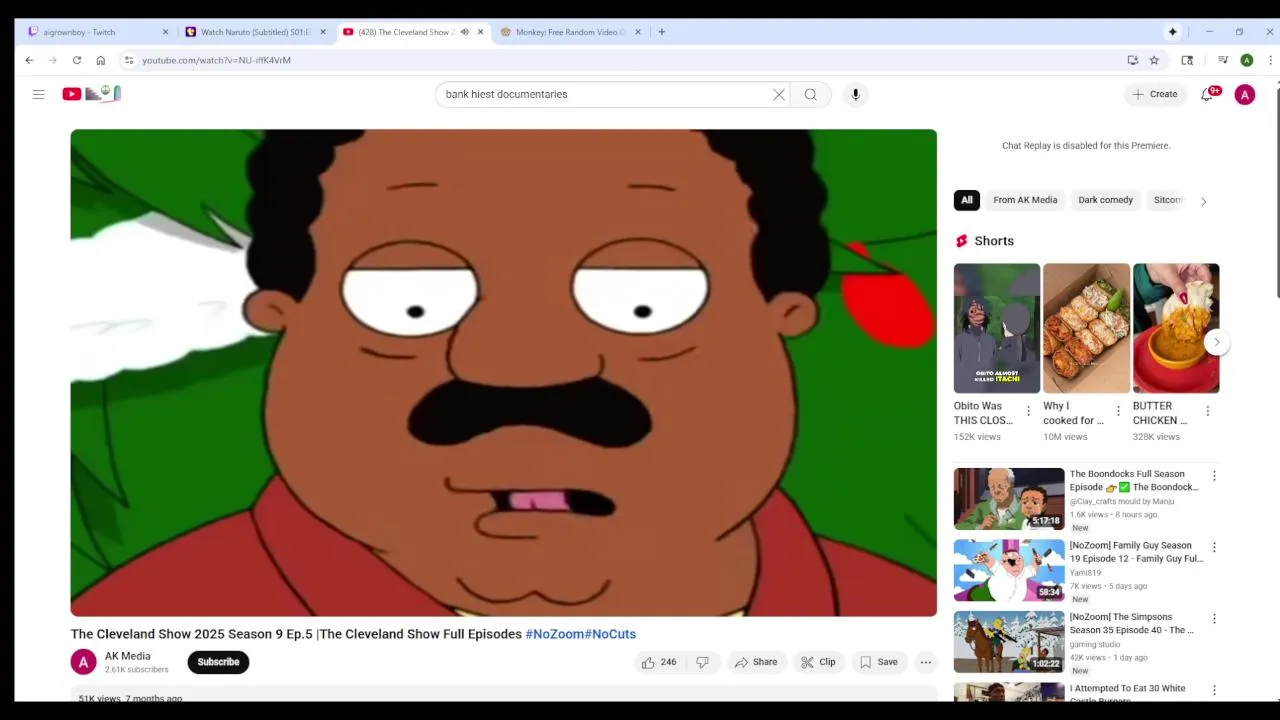Open Simpsons Season 35 Episode 40 thumbnail
Image resolution: width=1280 pixels, height=720 pixels.
1009,642
